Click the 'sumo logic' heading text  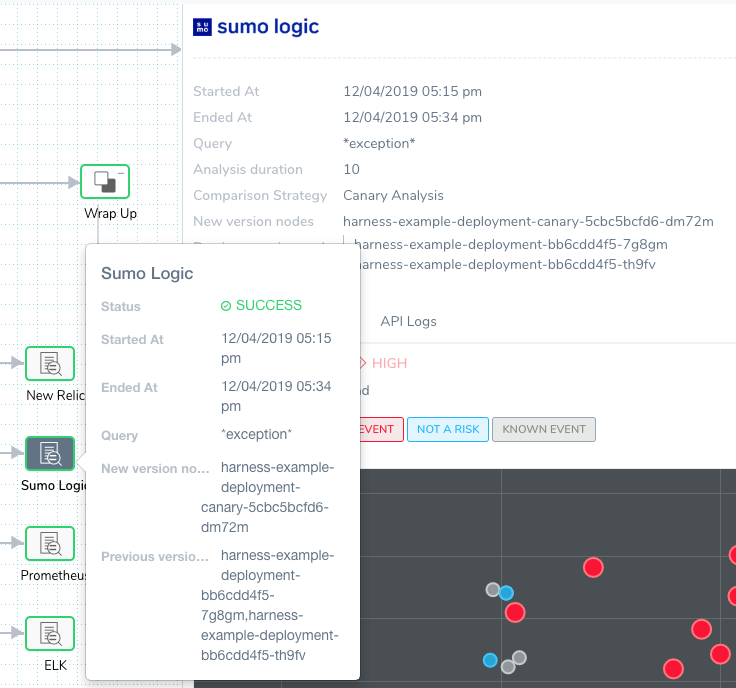point(268,27)
